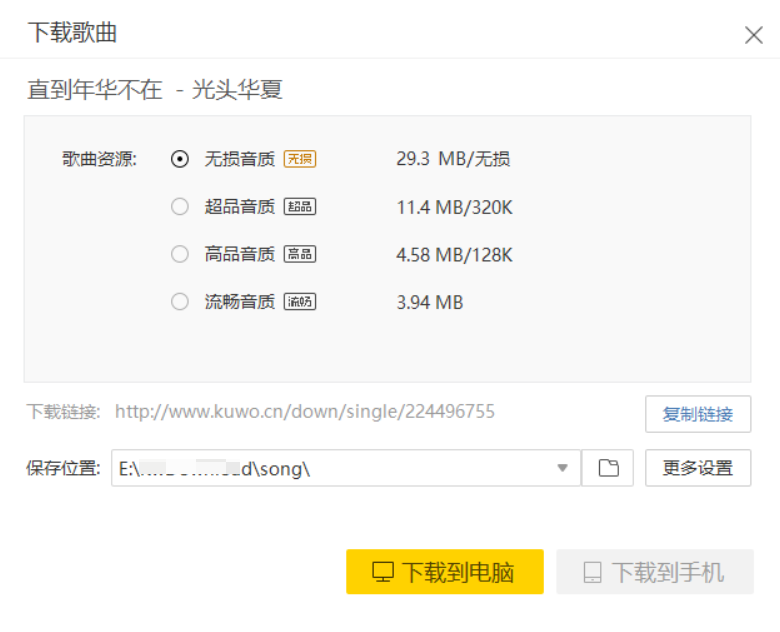Image resolution: width=780 pixels, height=632 pixels.
Task: Close the 下载歌曲 dialog
Action: click(x=754, y=35)
